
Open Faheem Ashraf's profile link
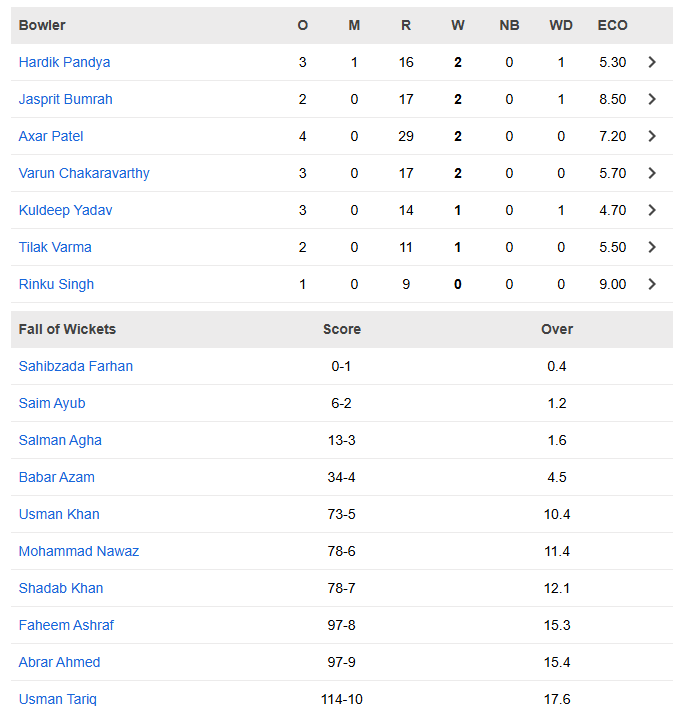point(66,625)
